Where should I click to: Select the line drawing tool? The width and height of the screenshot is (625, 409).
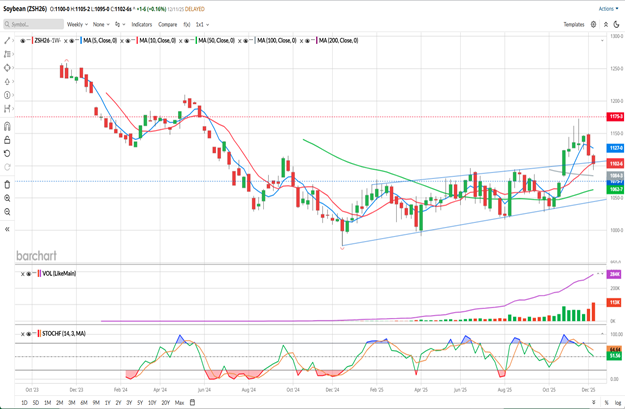click(x=7, y=40)
